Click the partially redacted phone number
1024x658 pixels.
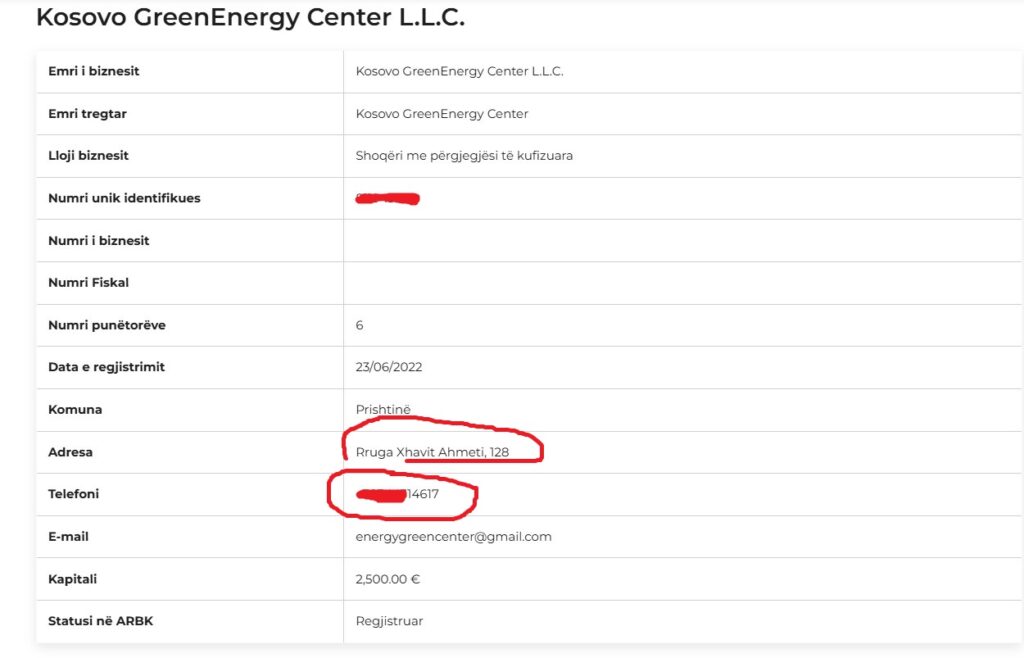400,494
